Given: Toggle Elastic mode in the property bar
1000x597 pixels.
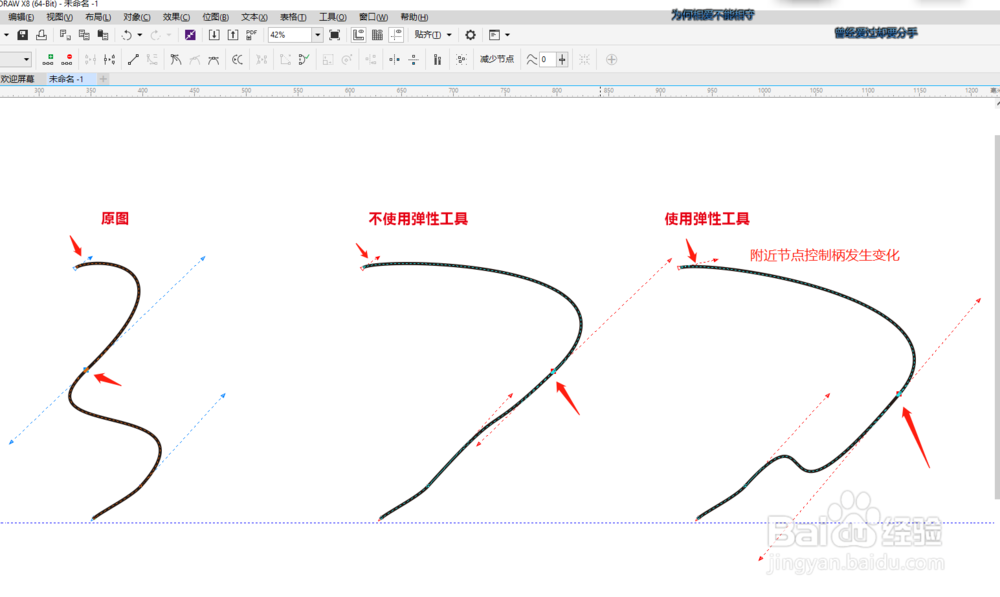Looking at the screenshot, I should tap(438, 59).
